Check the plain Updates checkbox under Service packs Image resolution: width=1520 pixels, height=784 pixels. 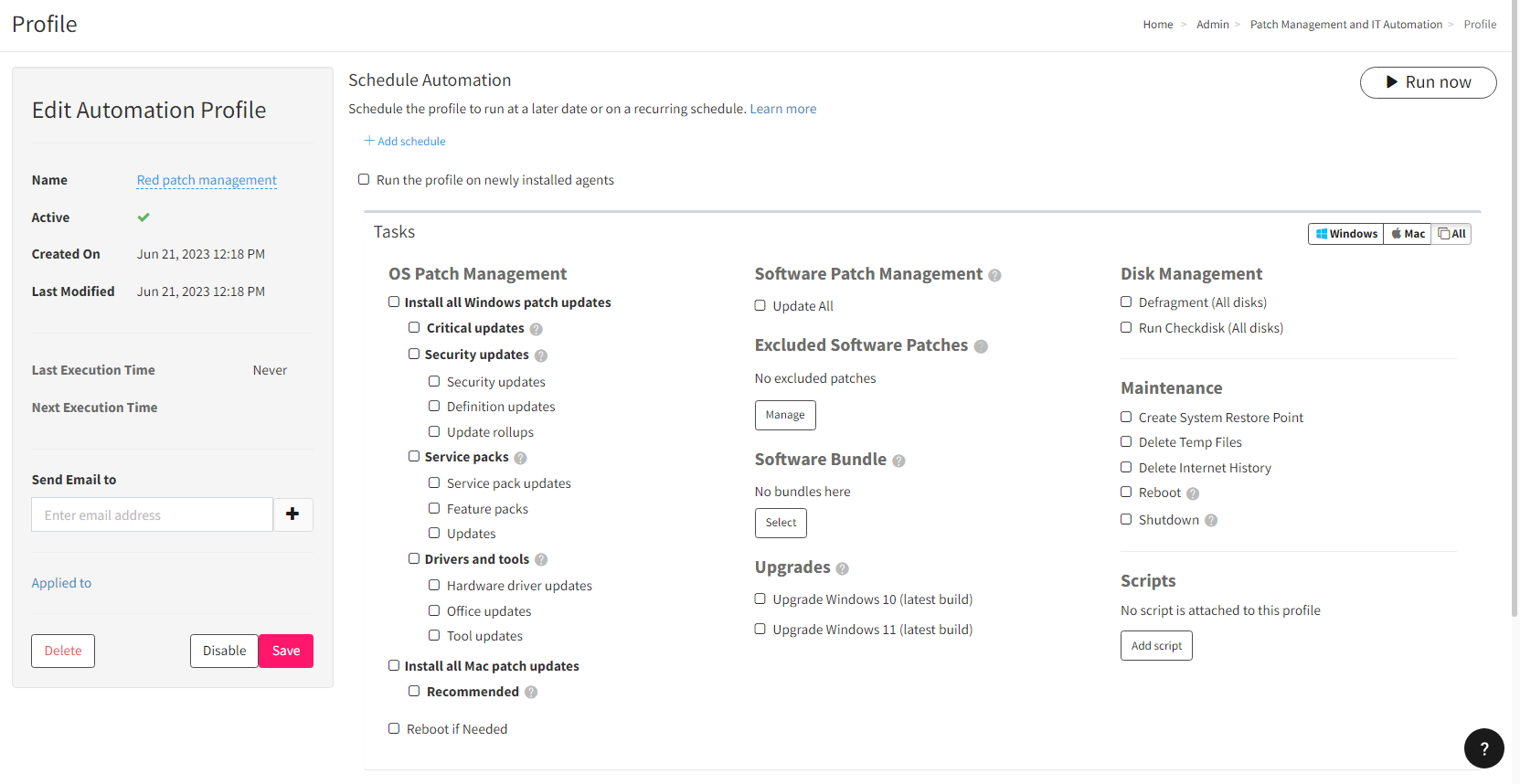click(x=434, y=533)
